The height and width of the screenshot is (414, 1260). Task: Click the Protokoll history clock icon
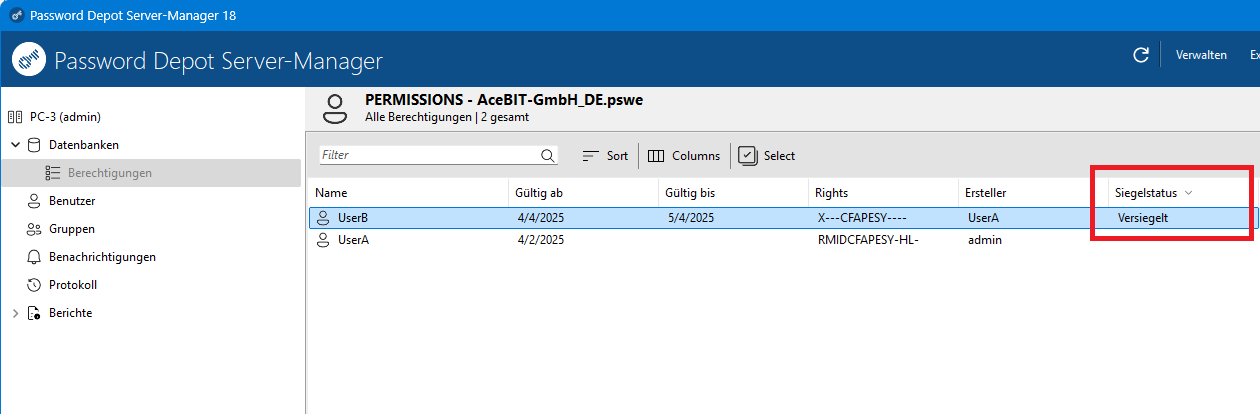(33, 285)
